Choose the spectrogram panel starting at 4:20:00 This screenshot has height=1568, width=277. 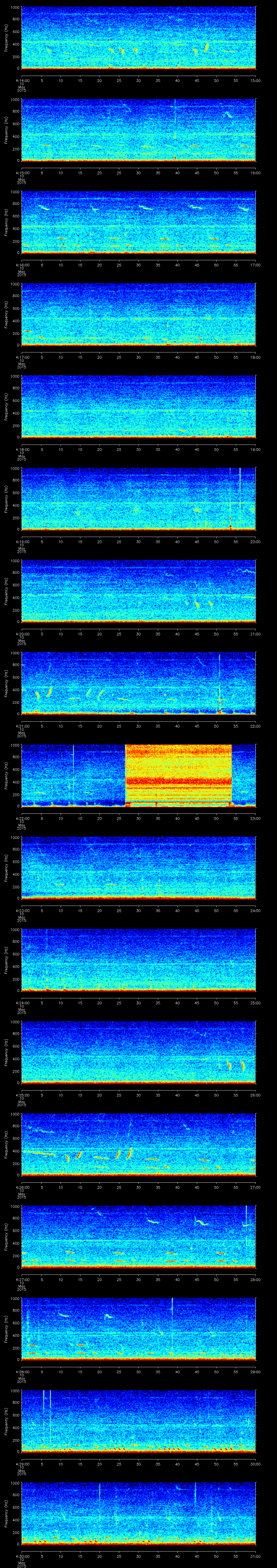[x=139, y=592]
